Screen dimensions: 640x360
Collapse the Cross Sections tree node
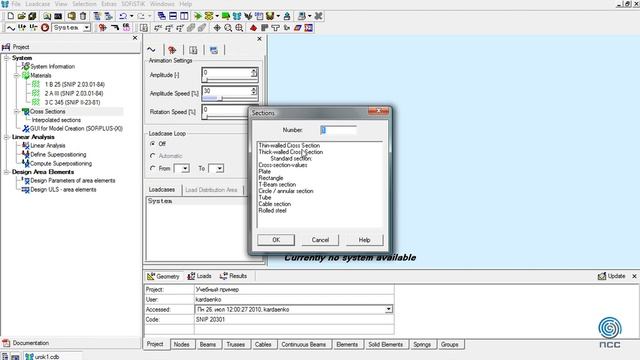click(16, 111)
